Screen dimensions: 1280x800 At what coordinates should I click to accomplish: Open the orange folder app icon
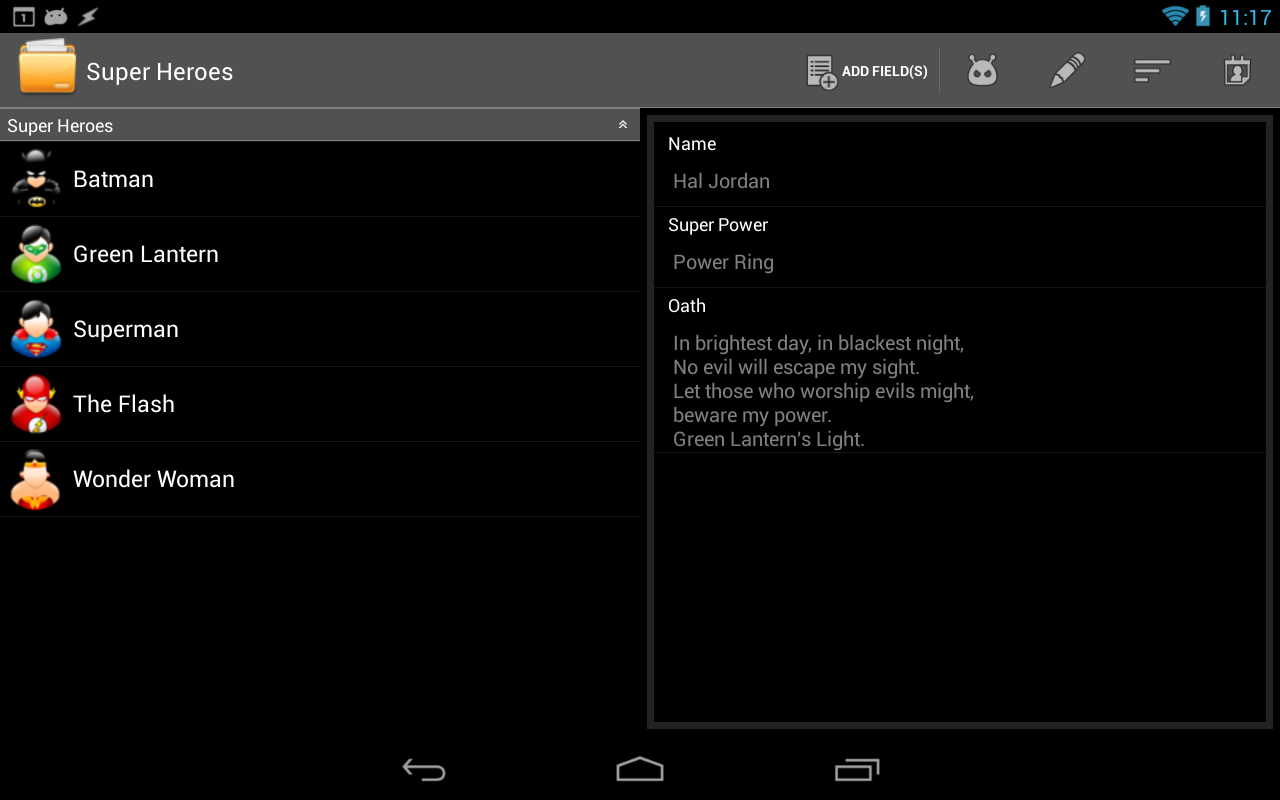point(47,67)
